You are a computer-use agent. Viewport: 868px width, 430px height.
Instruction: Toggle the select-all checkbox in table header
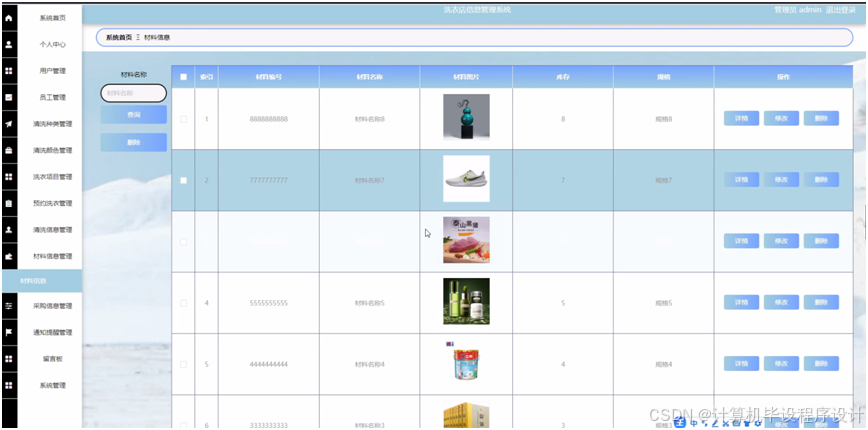pyautogui.click(x=183, y=77)
